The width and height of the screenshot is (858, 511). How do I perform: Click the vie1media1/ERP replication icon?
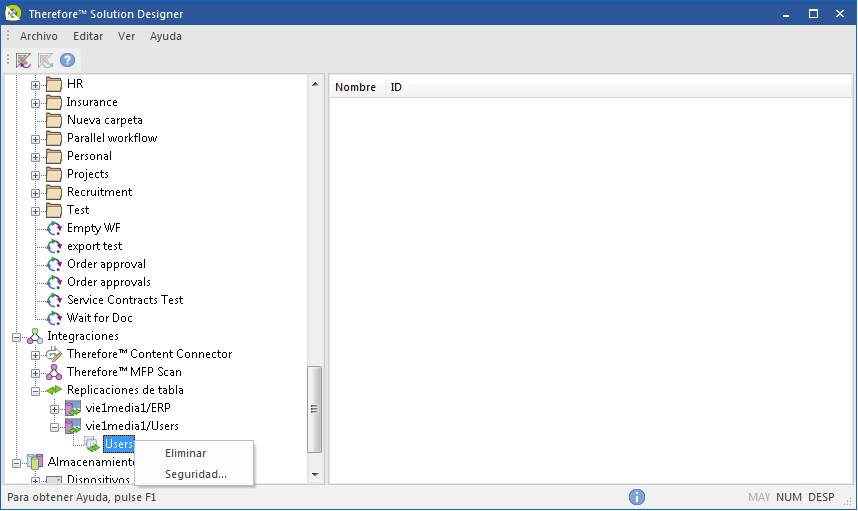[73, 408]
